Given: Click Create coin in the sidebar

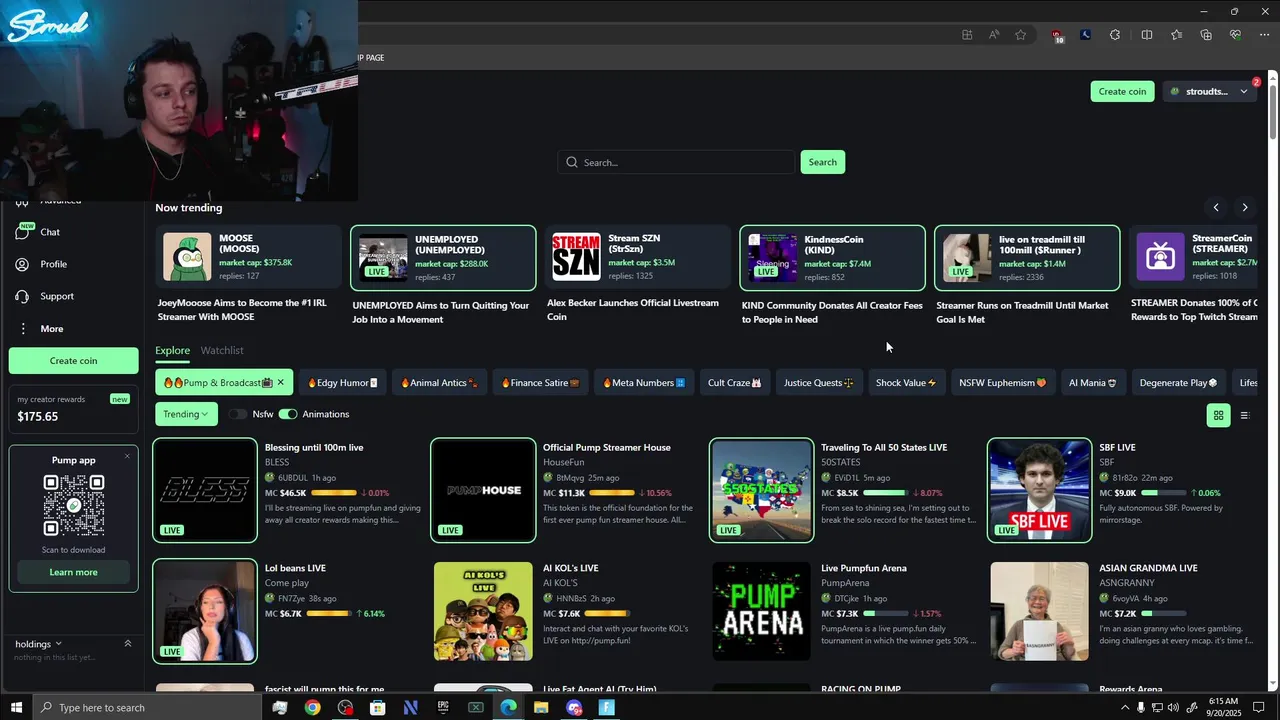Looking at the screenshot, I should (74, 360).
